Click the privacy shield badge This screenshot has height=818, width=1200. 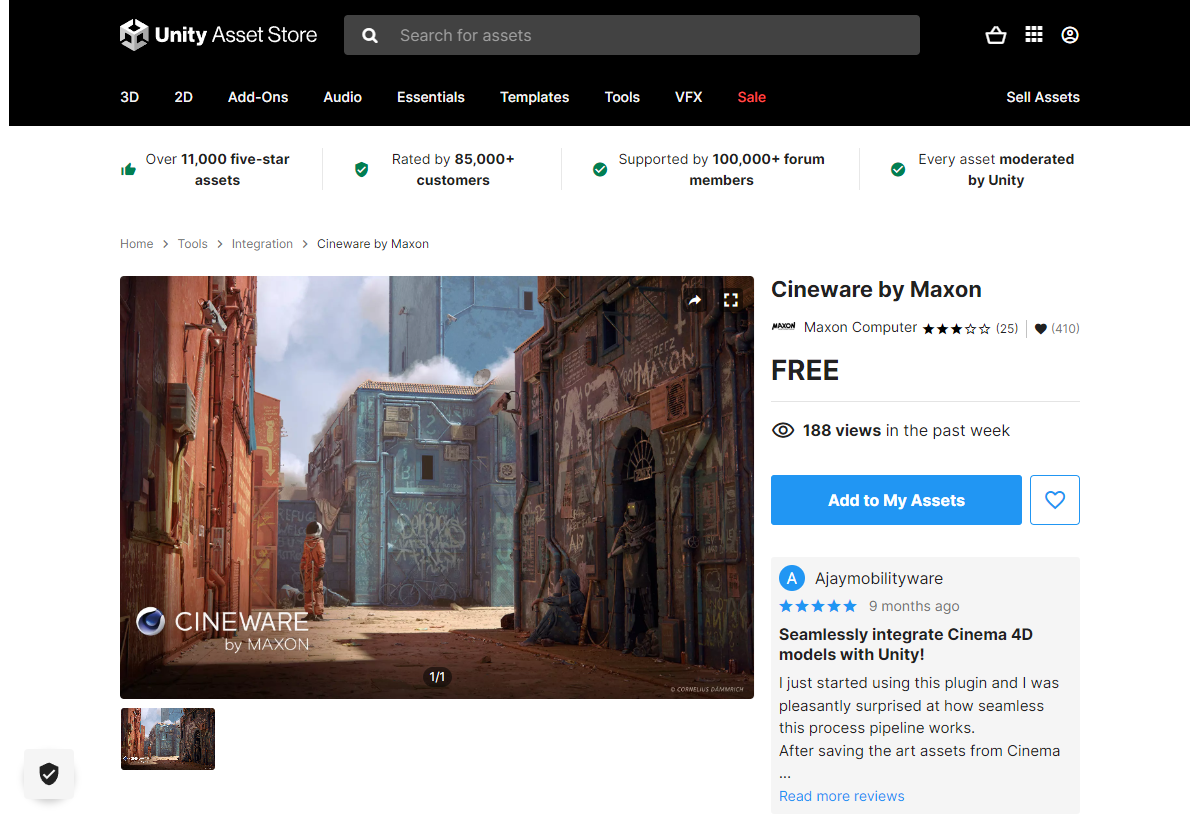pos(49,773)
